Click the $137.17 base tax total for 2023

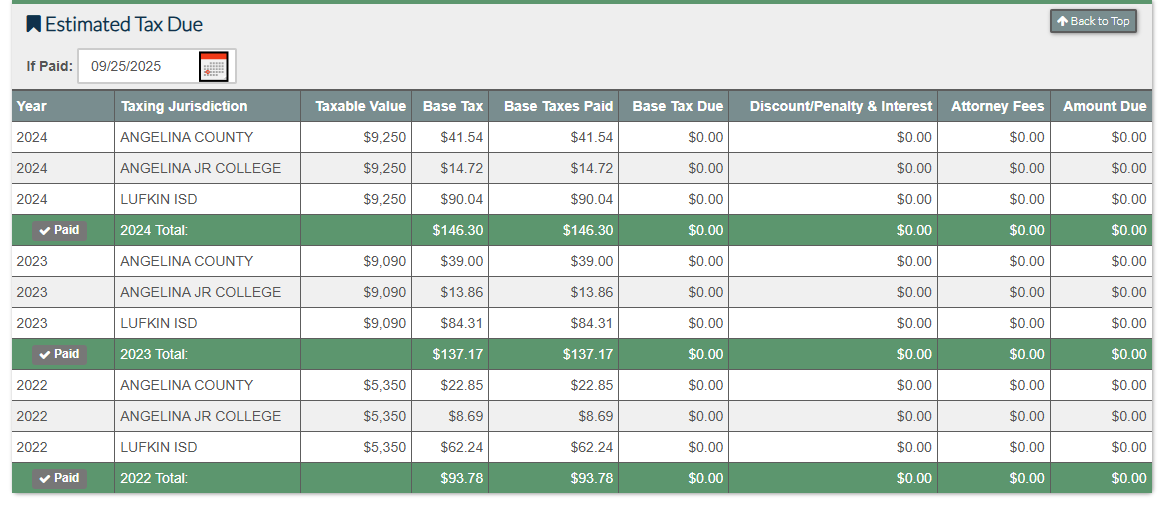pyautogui.click(x=458, y=354)
